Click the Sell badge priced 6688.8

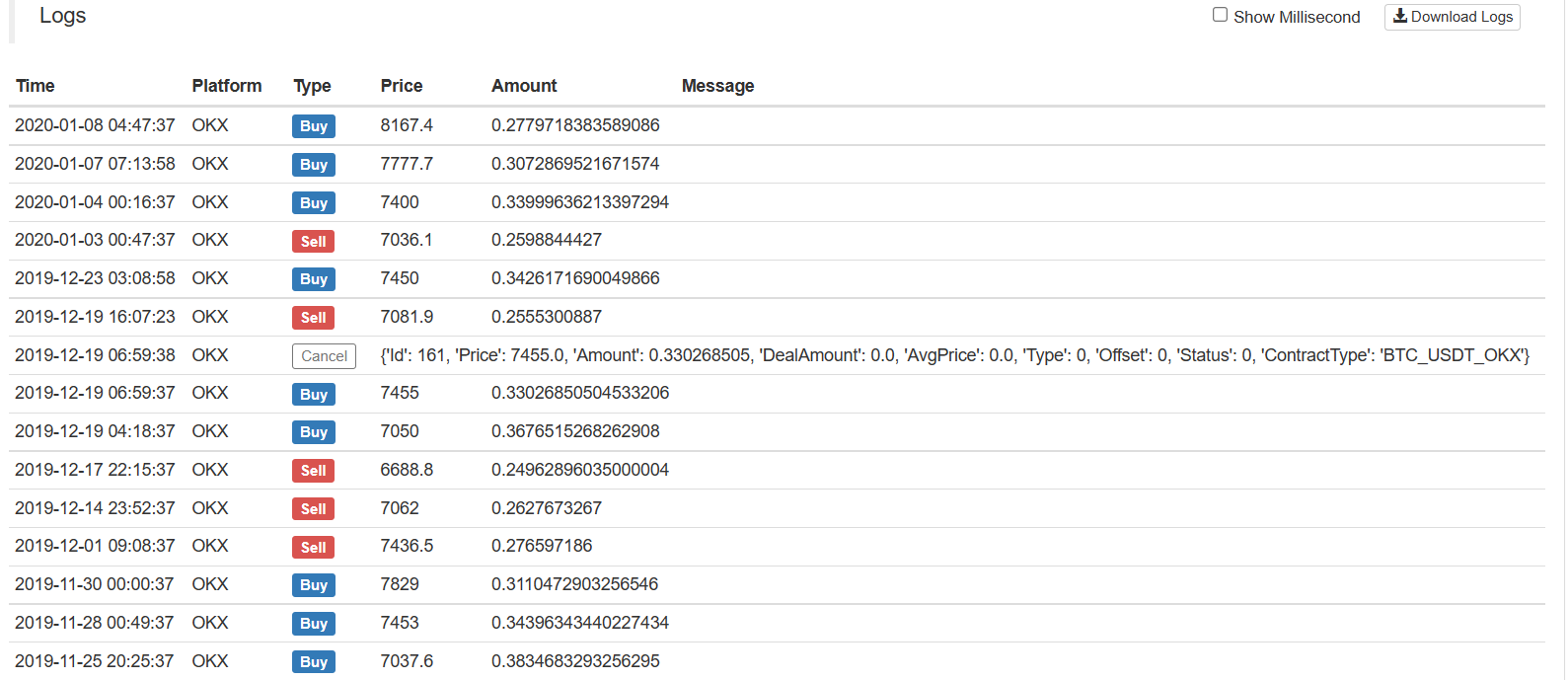(313, 471)
